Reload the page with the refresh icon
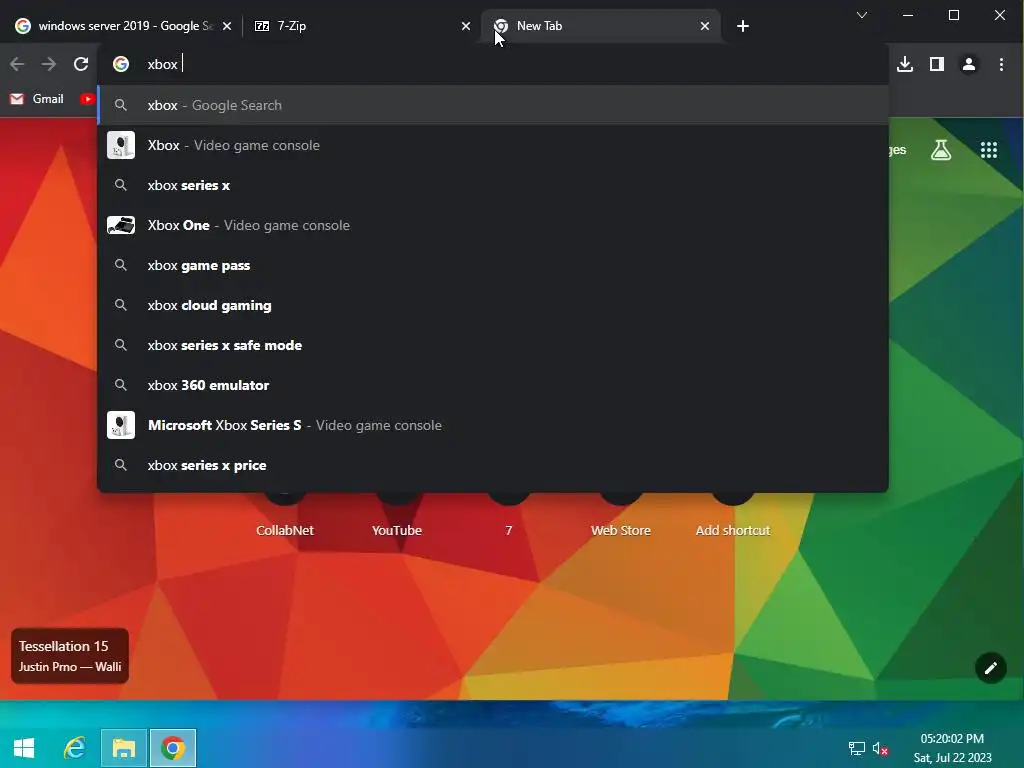This screenshot has width=1024, height=768. pyautogui.click(x=81, y=64)
